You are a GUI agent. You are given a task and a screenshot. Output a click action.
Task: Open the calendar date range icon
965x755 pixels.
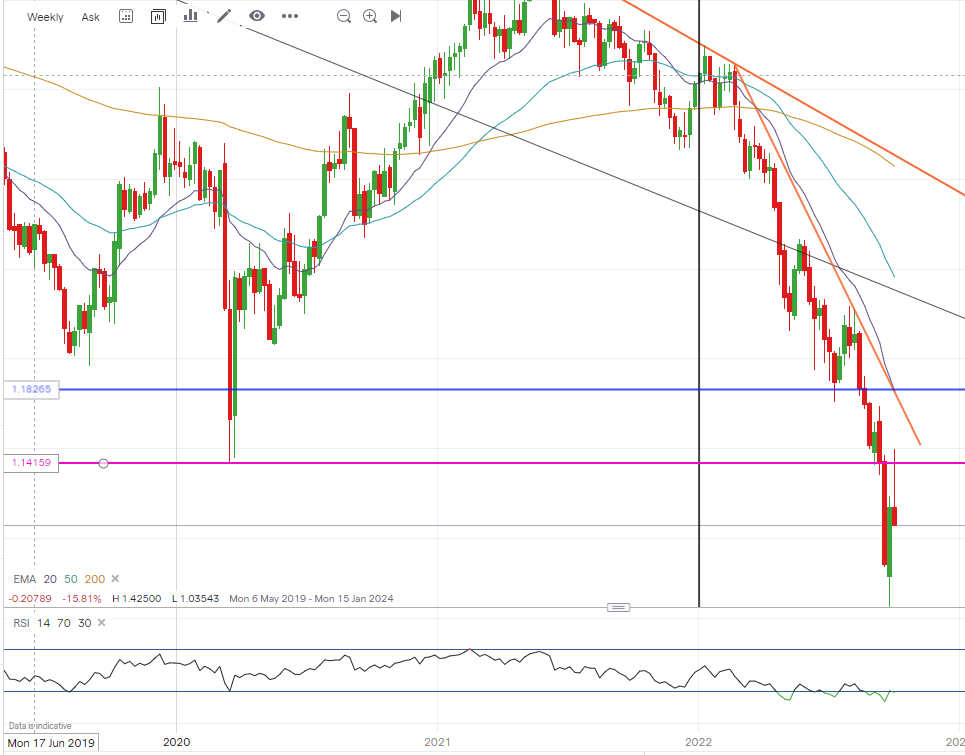(x=126, y=17)
